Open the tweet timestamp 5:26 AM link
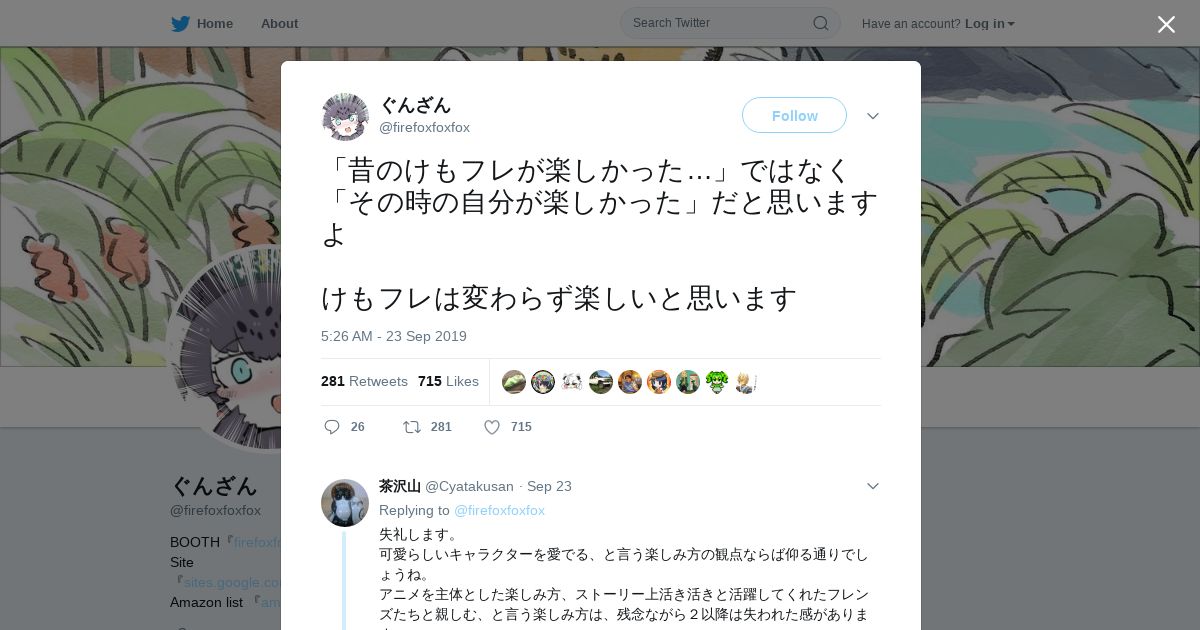The height and width of the screenshot is (630, 1200). (394, 336)
